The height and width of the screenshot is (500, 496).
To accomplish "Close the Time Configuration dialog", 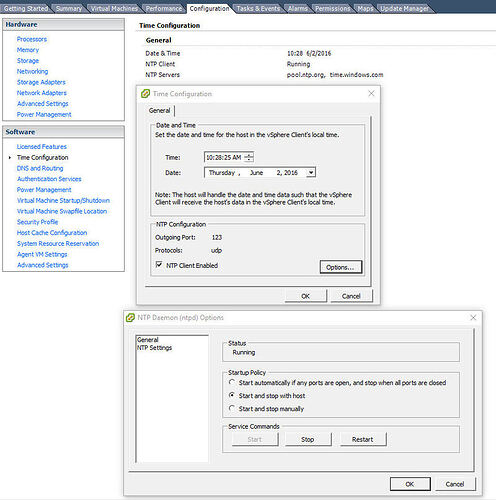I will (x=371, y=93).
